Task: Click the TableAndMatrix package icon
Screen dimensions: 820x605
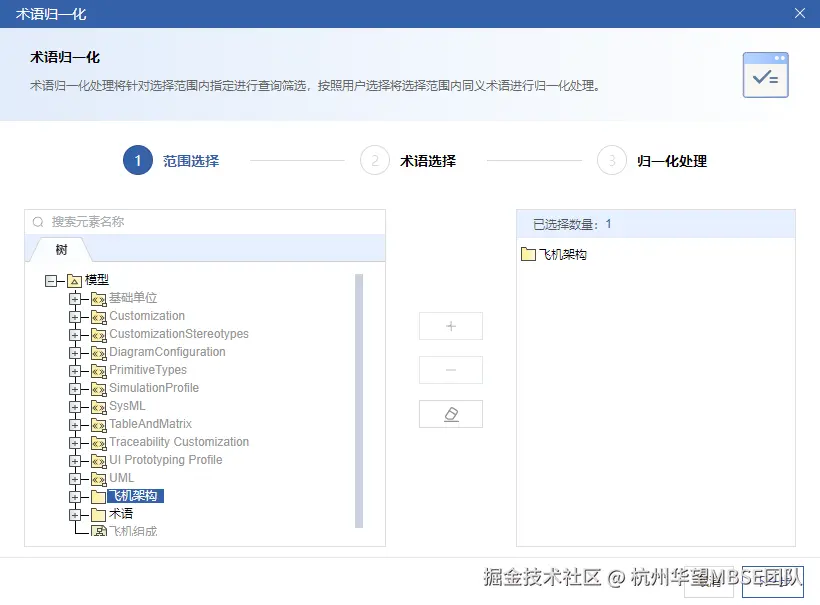Action: [98, 425]
